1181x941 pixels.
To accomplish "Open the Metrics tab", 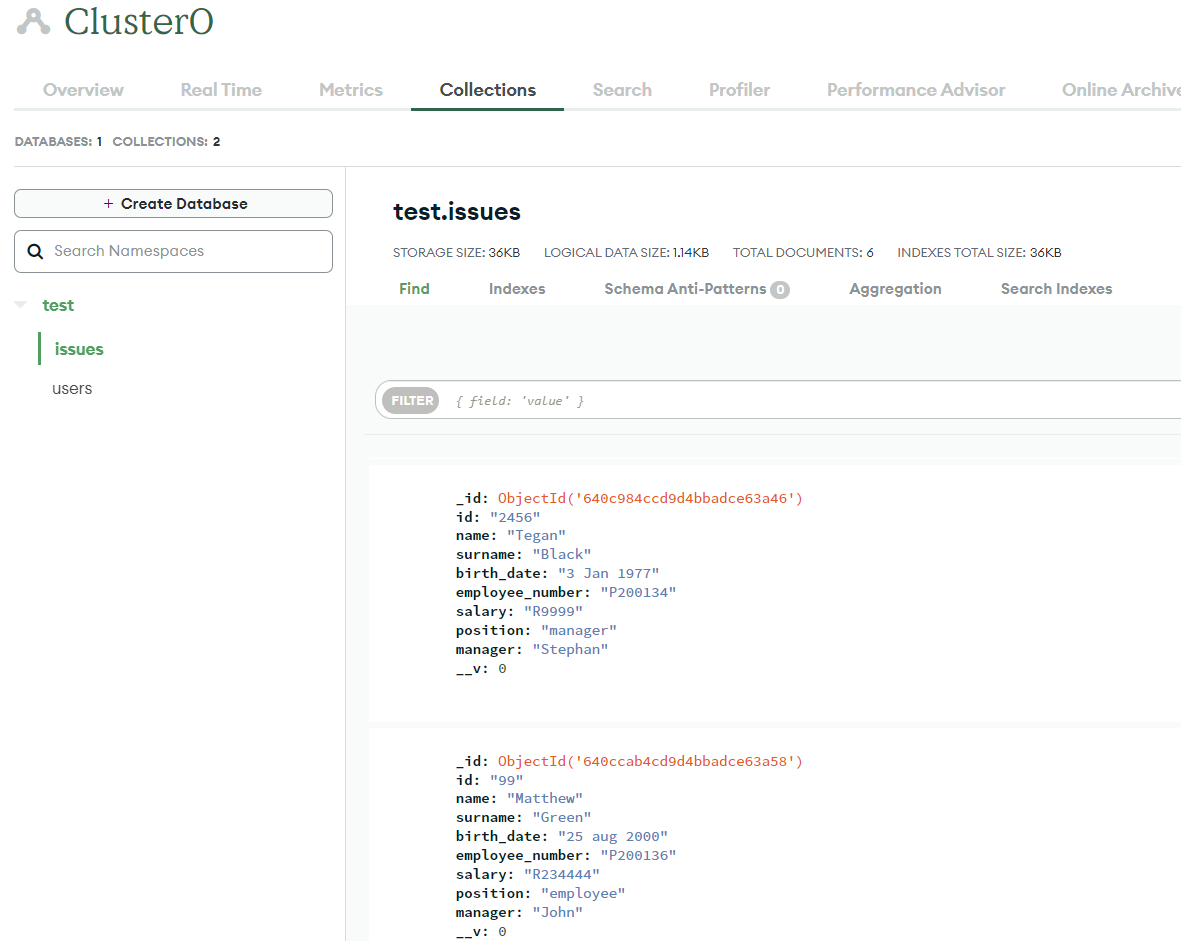I will (x=351, y=90).
